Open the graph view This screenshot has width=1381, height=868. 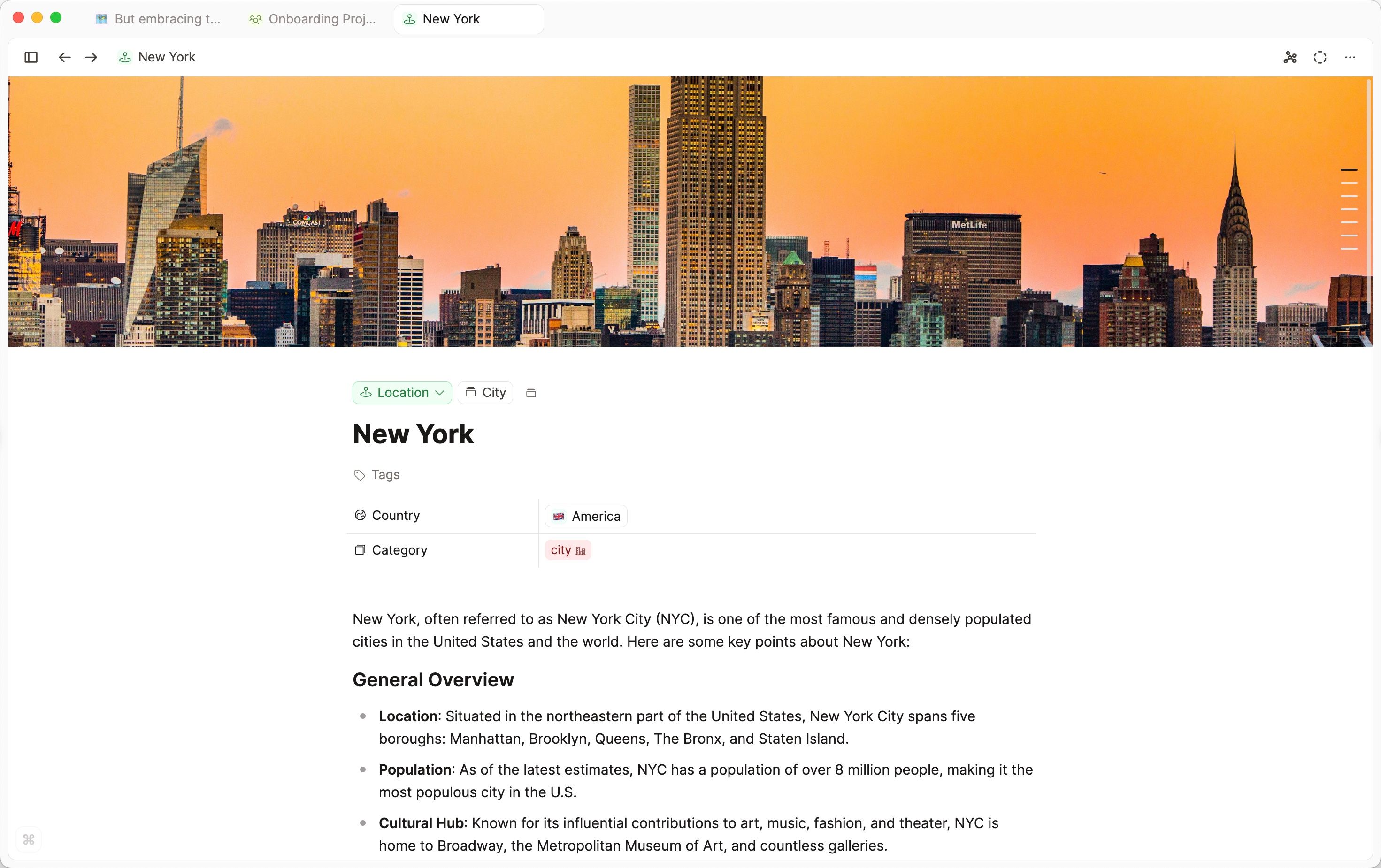click(1290, 57)
